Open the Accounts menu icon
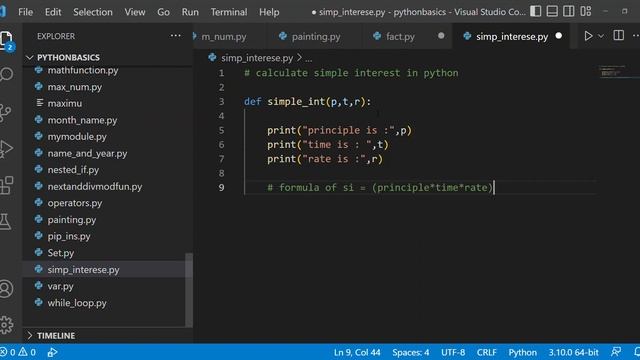This screenshot has width=640, height=360. [6, 289]
